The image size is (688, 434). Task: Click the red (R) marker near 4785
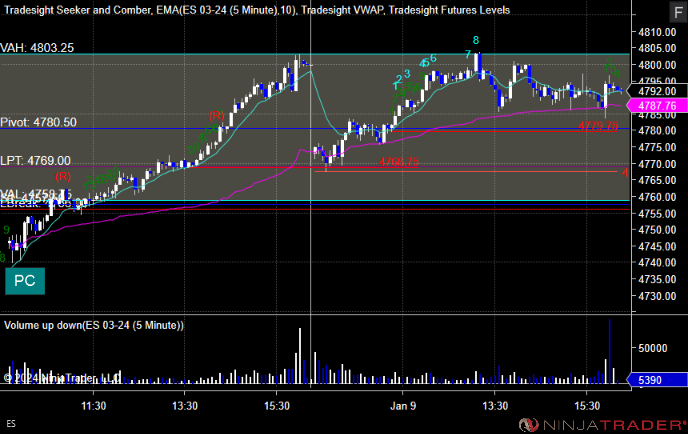(216, 116)
